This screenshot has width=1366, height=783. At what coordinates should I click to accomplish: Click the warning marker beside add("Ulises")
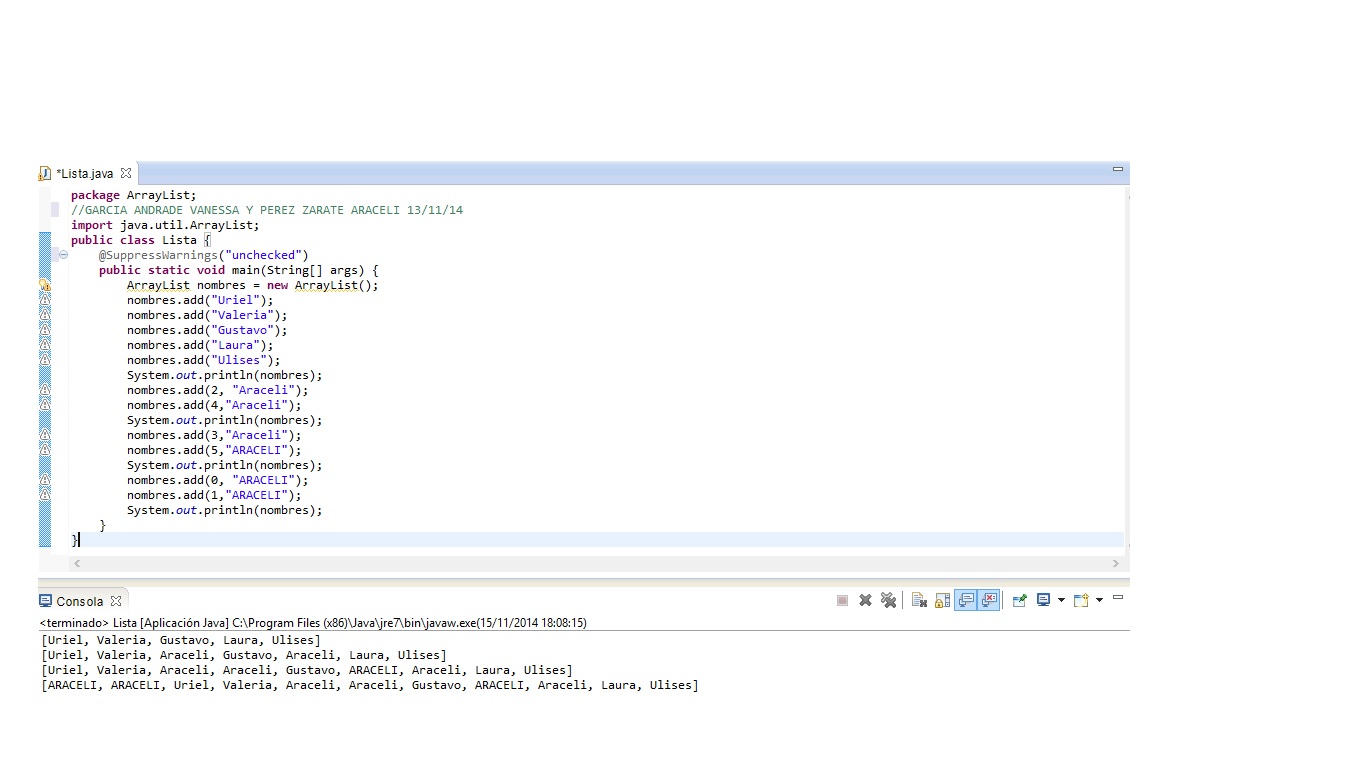pyautogui.click(x=45, y=360)
